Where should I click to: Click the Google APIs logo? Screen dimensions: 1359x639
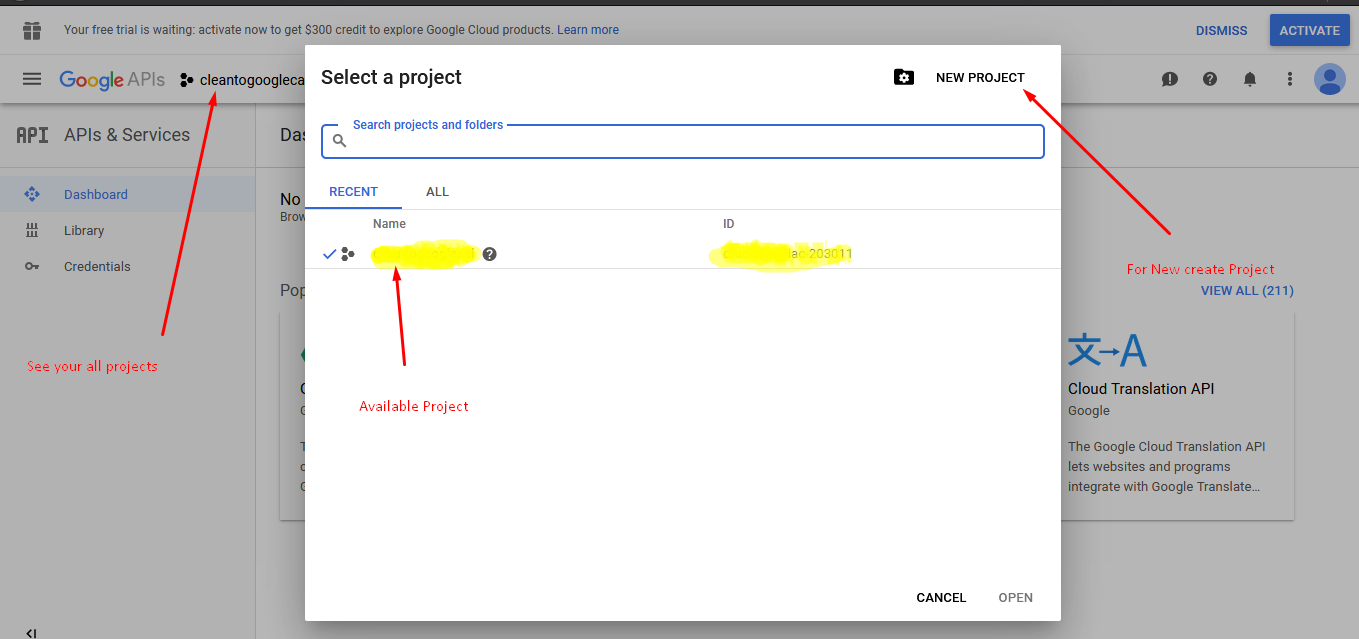112,80
